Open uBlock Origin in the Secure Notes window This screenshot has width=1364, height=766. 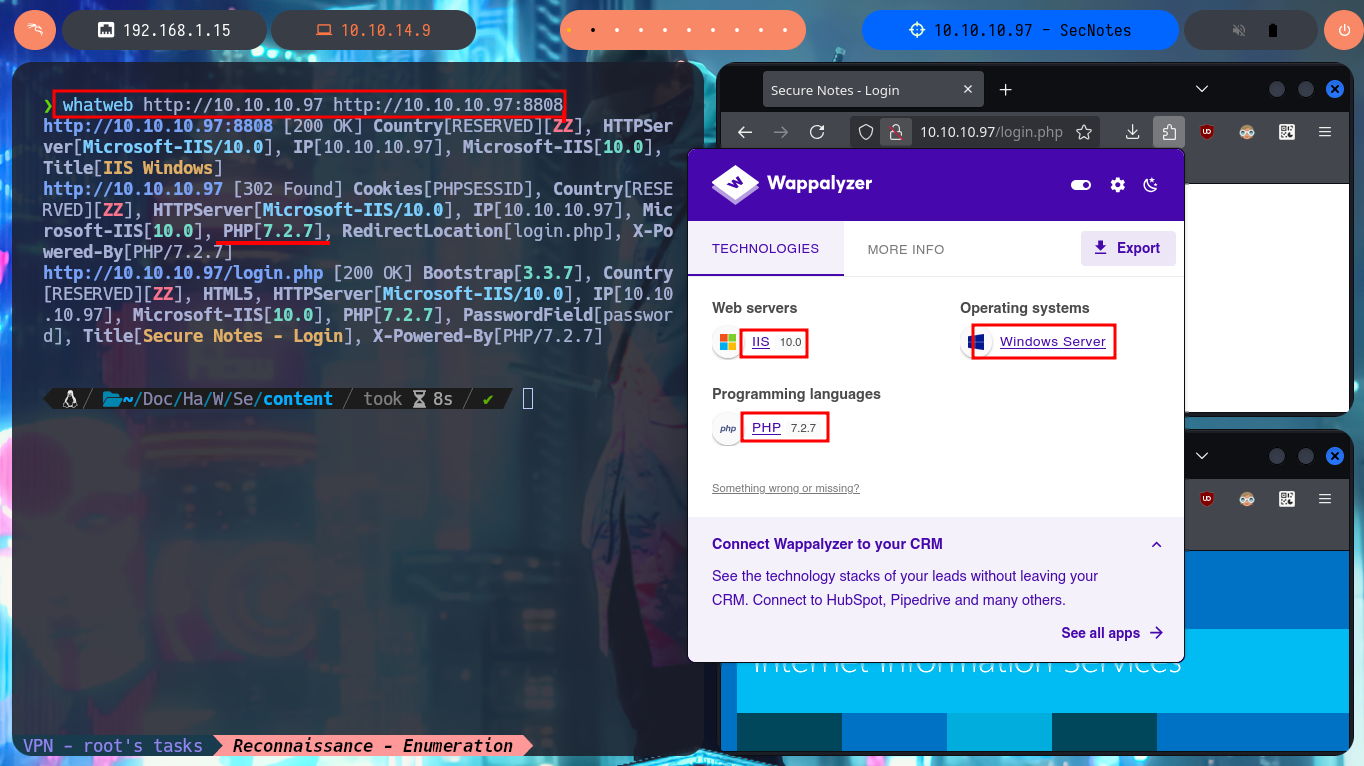1207,132
